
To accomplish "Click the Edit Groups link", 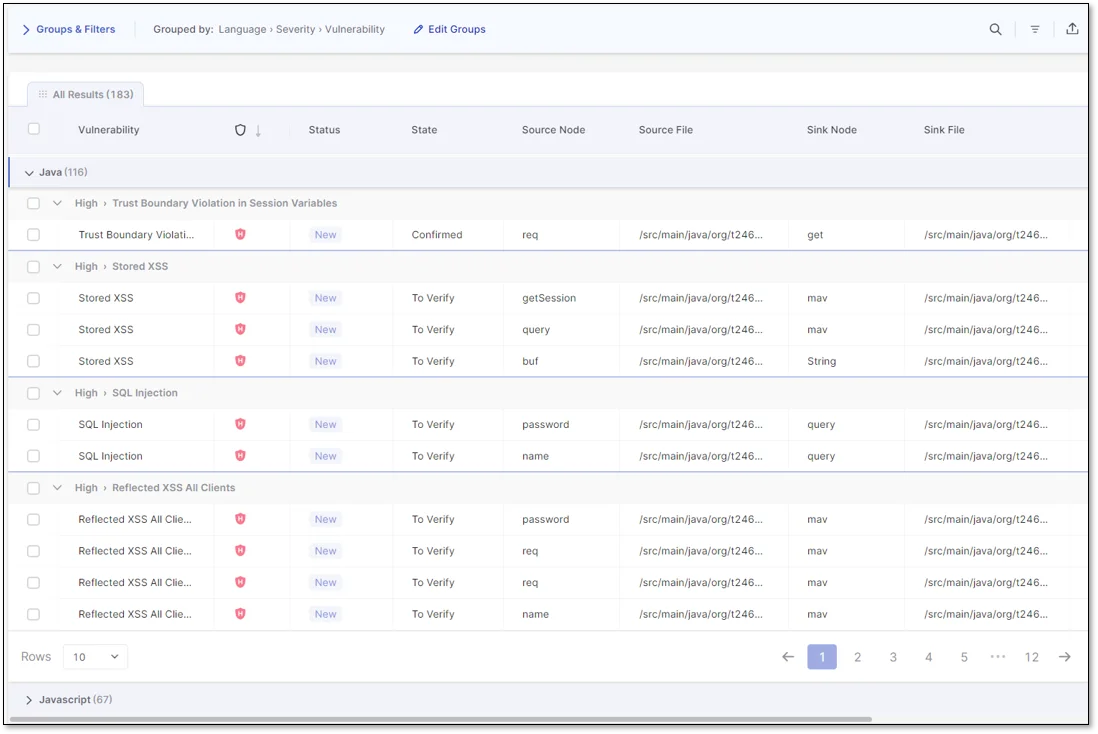I will click(x=456, y=29).
